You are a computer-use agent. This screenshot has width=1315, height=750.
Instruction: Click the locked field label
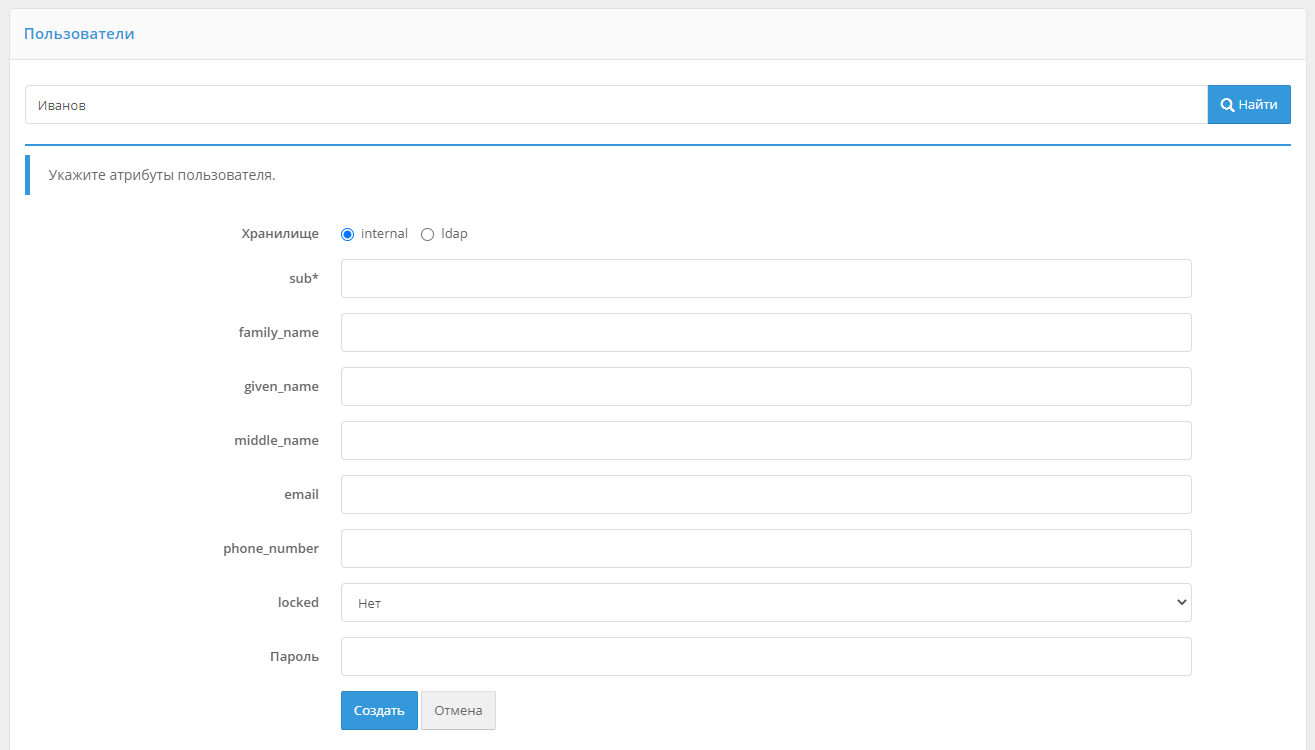point(298,603)
